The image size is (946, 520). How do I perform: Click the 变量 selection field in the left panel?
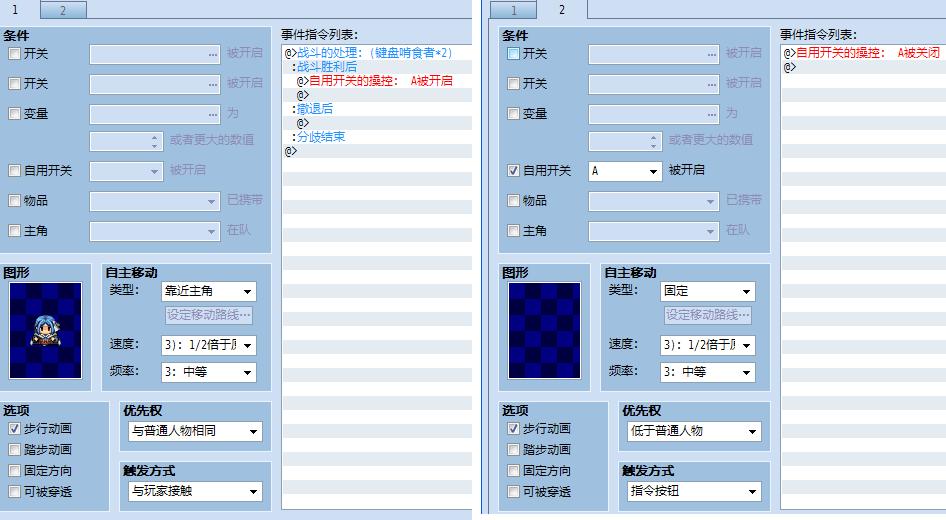coord(155,114)
